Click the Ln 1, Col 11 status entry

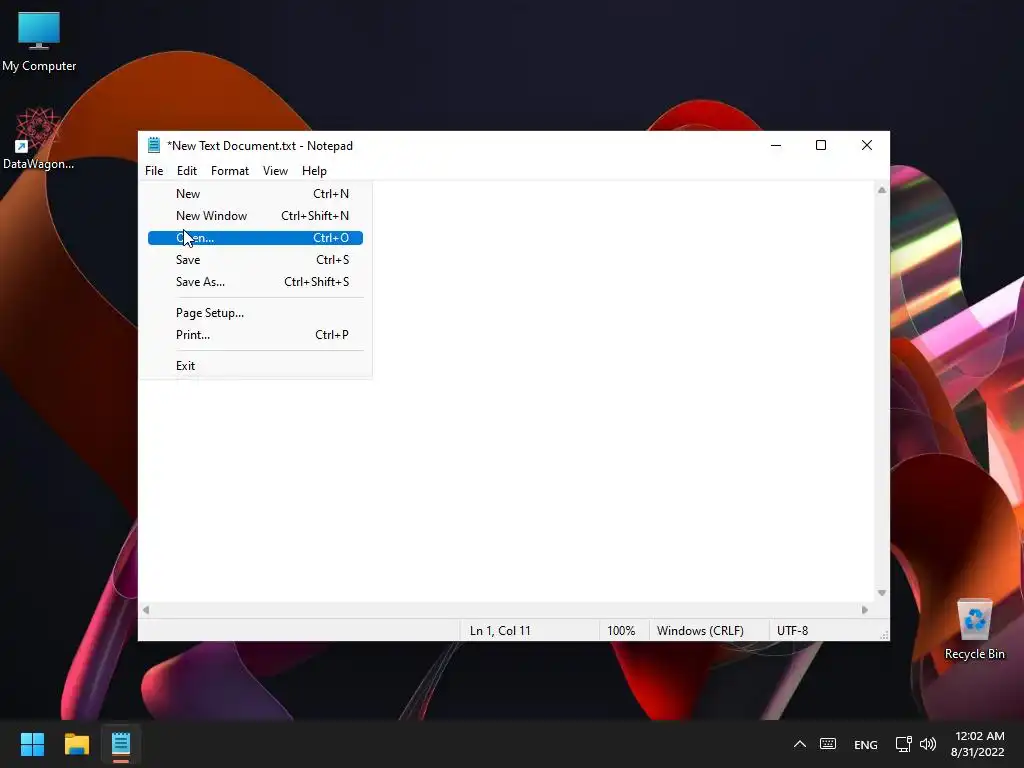click(500, 631)
